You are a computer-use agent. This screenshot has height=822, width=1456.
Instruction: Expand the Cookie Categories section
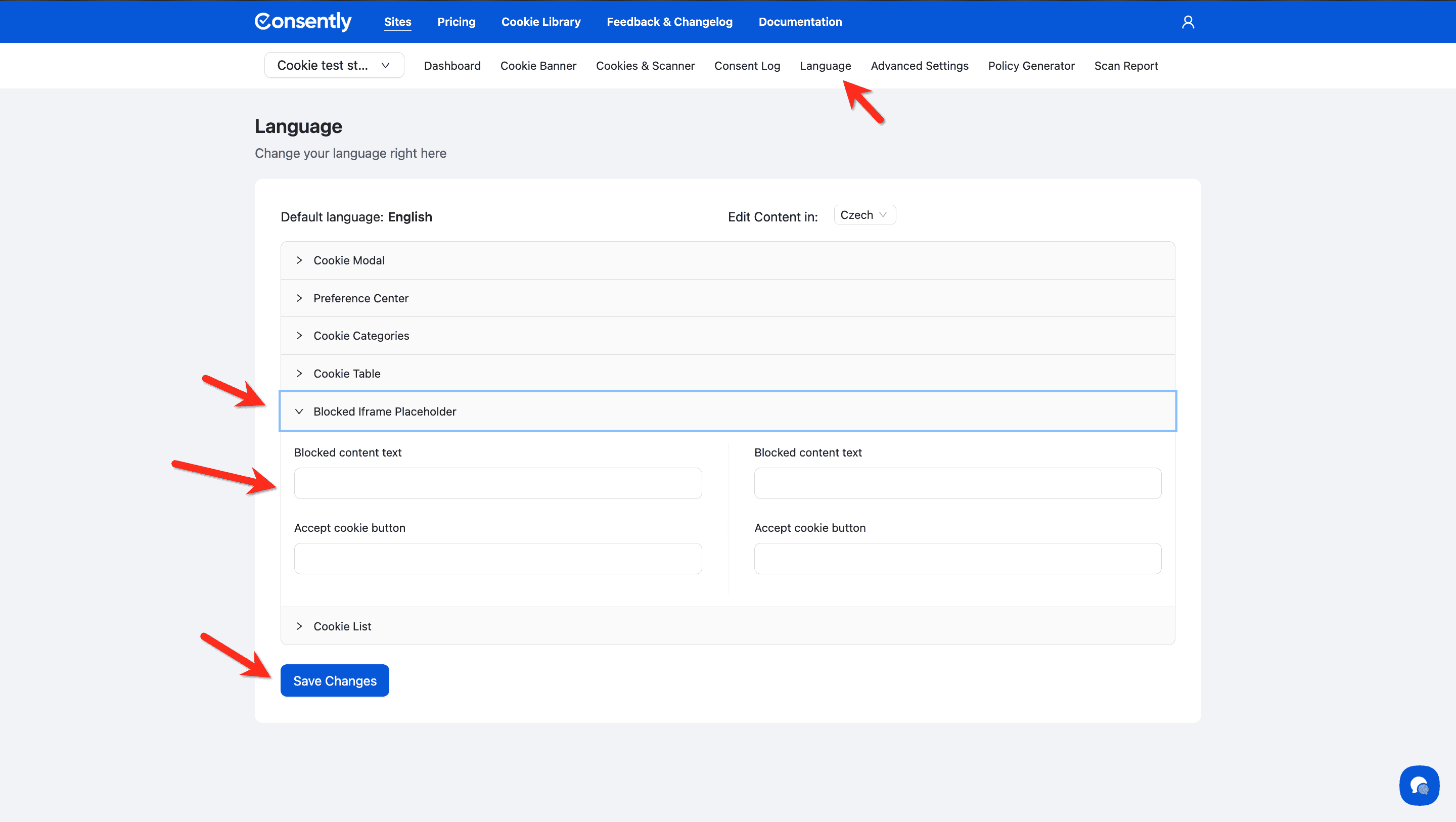(361, 336)
